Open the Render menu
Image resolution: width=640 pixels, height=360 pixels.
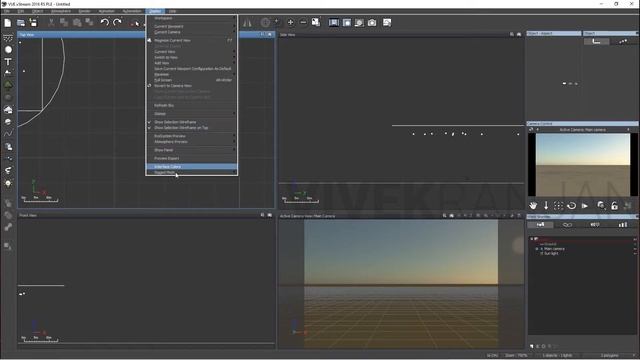84,11
